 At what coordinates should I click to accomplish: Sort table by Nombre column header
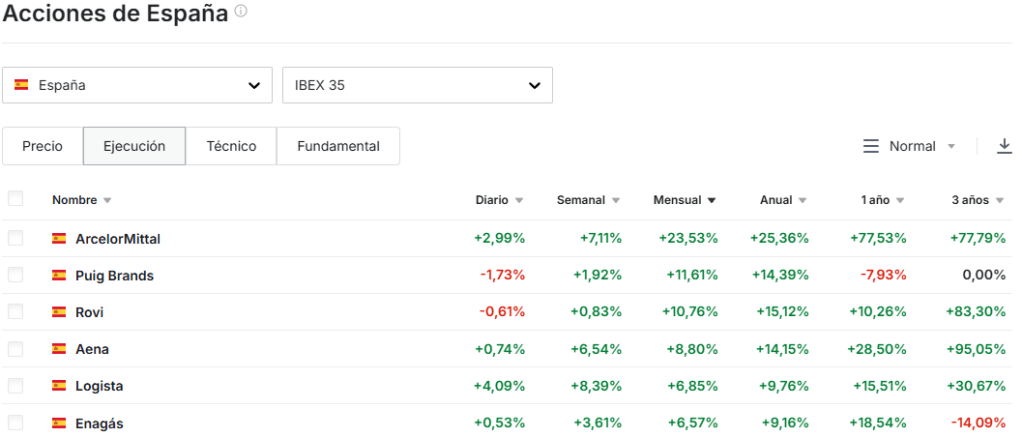click(x=75, y=200)
